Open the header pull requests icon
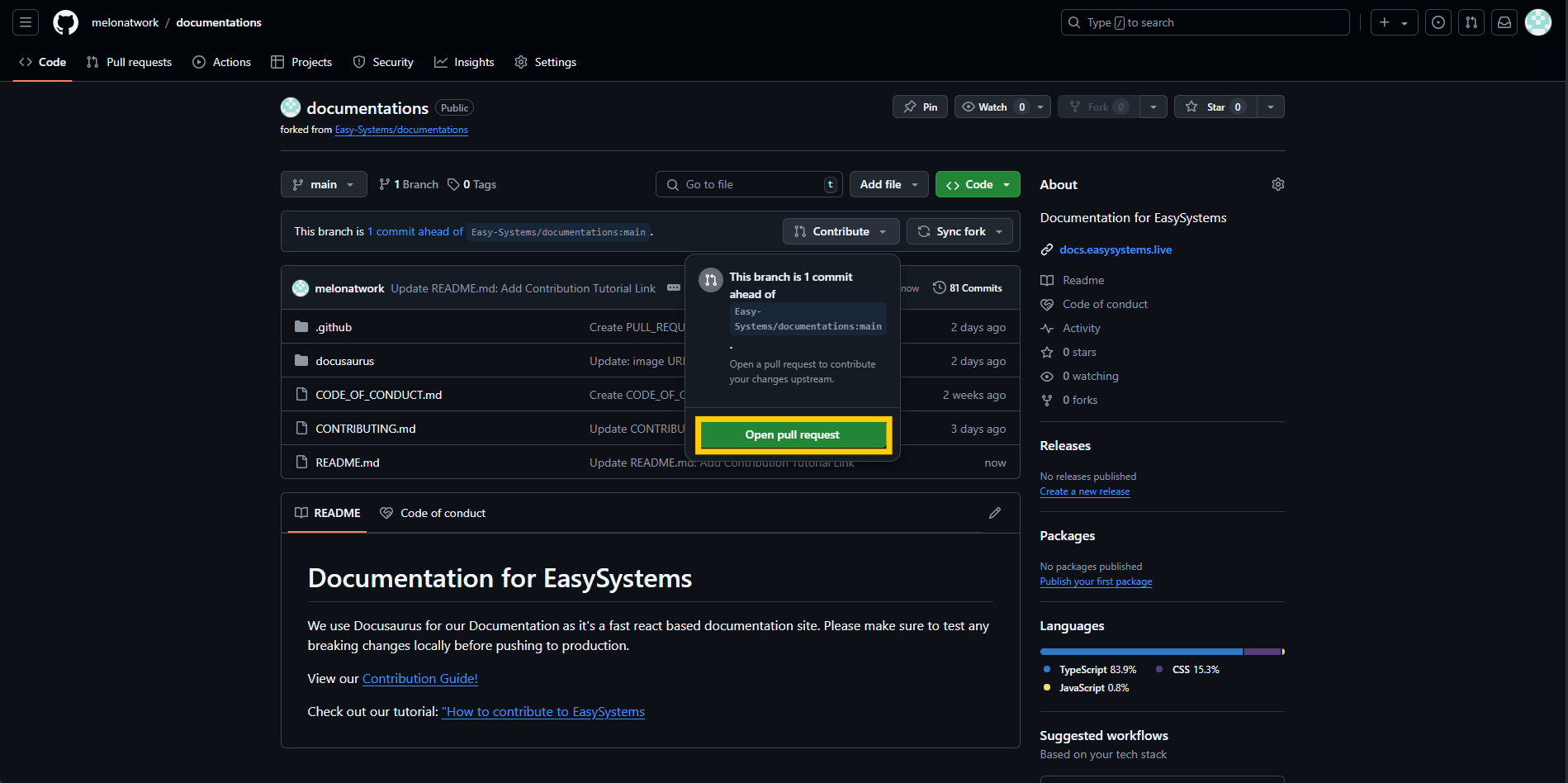1568x783 pixels. coord(1471,22)
